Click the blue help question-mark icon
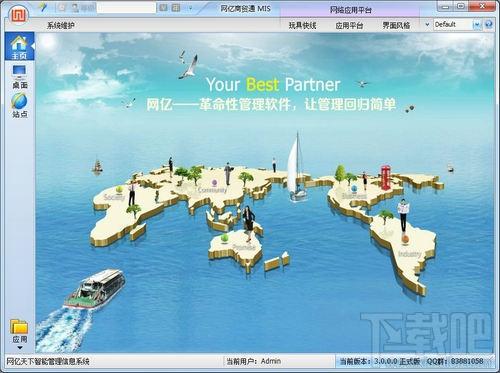This screenshot has height=373, width=500. click(489, 24)
